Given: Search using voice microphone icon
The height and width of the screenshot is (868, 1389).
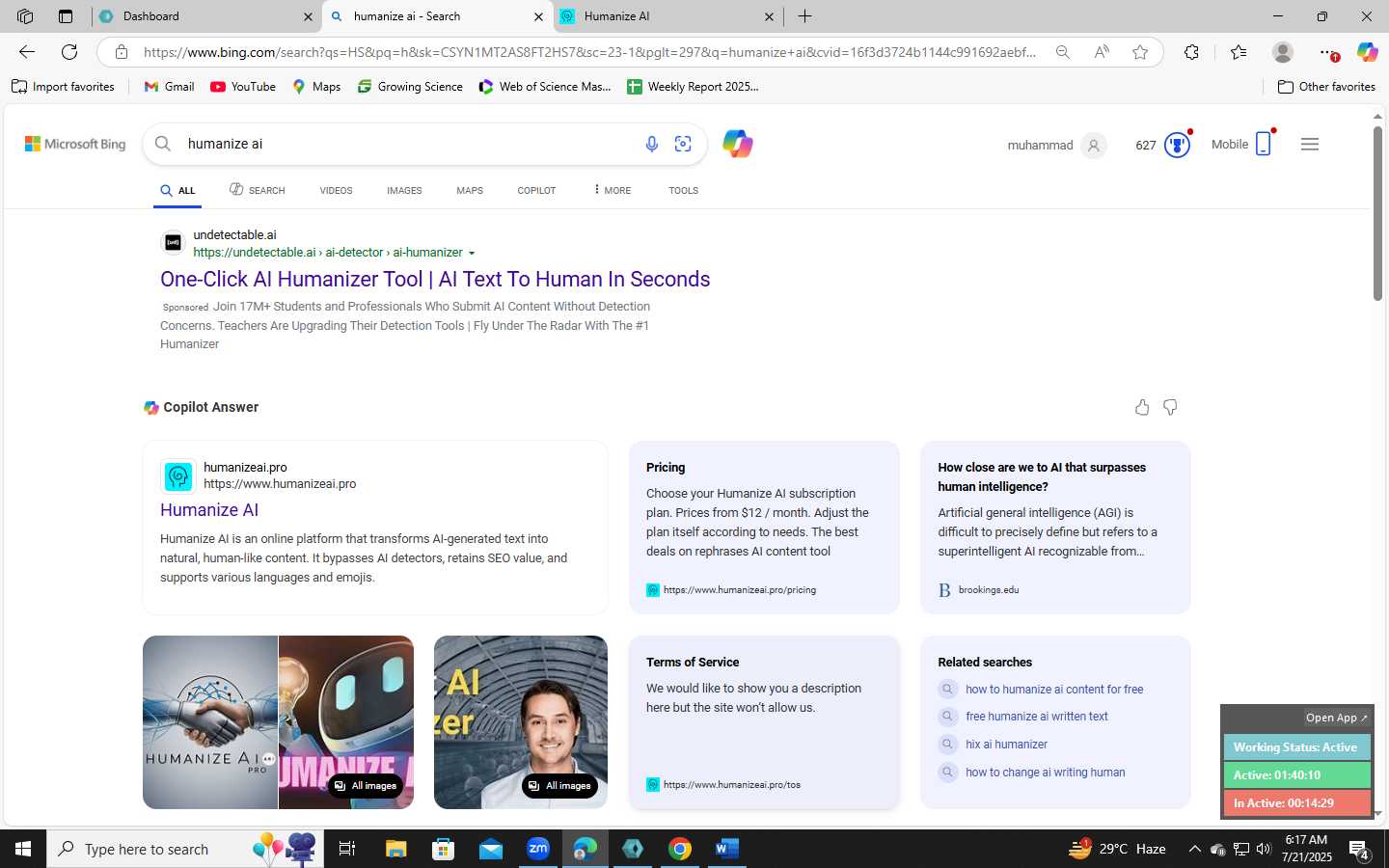Looking at the screenshot, I should pyautogui.click(x=652, y=144).
